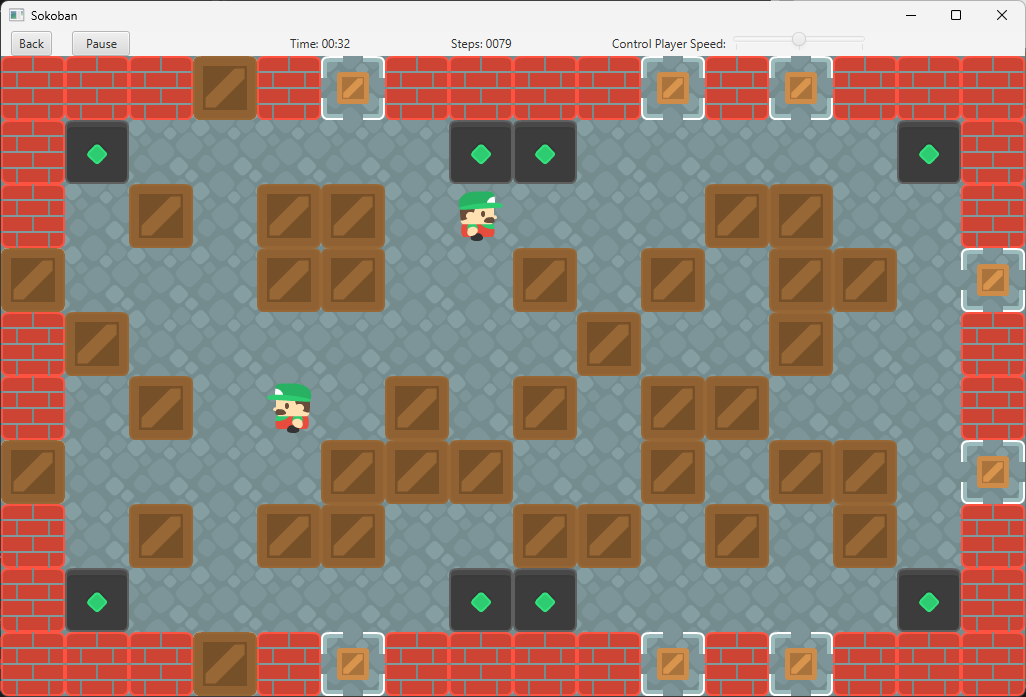The width and height of the screenshot is (1026, 697).
Task: Click the middle framed crate marker in top wall
Action: coord(673,88)
